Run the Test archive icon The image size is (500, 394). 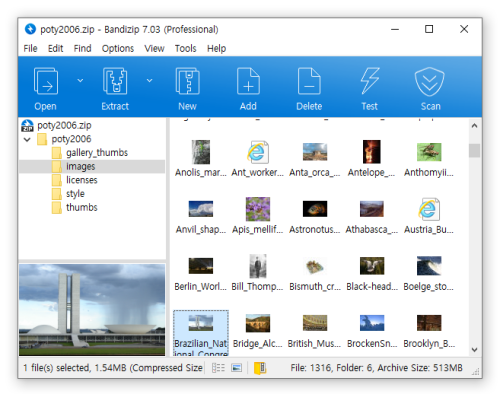coord(370,81)
